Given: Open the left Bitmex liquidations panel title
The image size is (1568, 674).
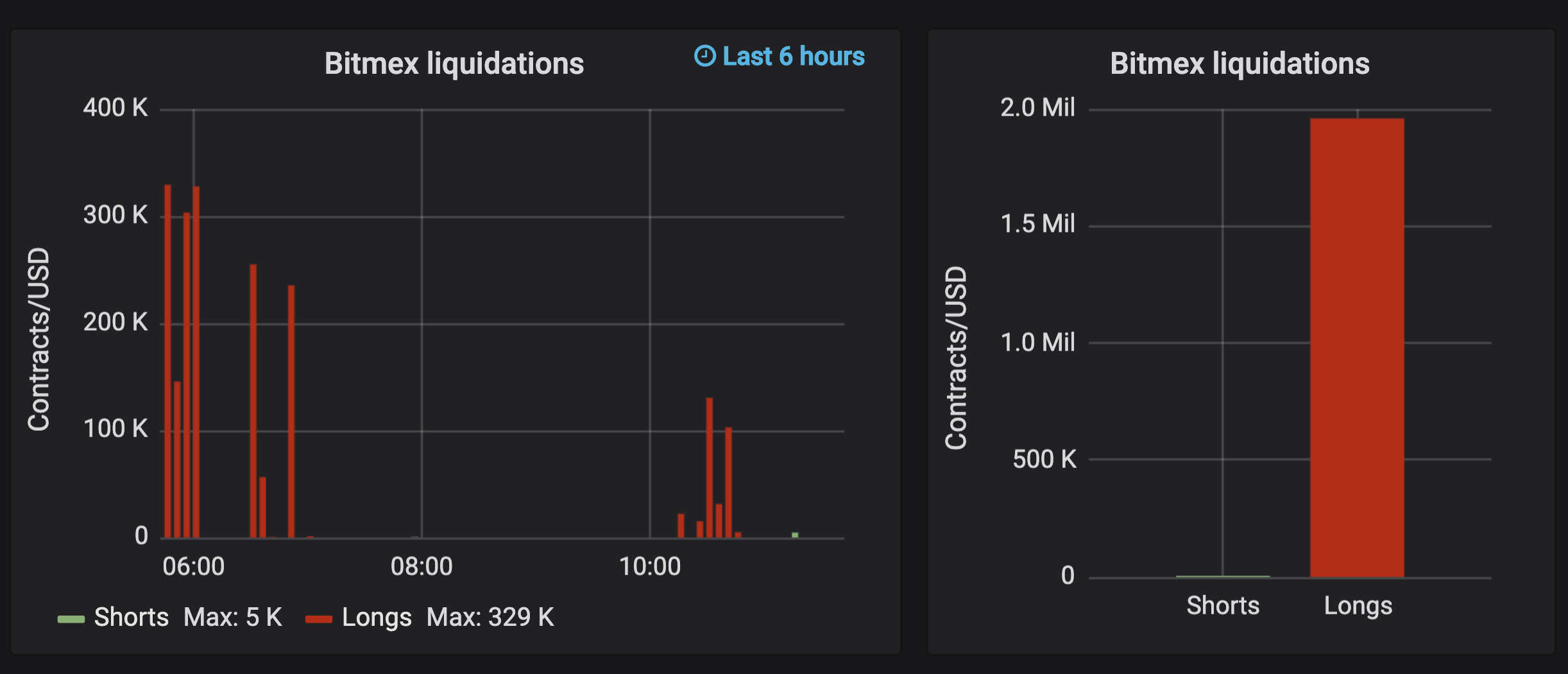Looking at the screenshot, I should tap(454, 64).
